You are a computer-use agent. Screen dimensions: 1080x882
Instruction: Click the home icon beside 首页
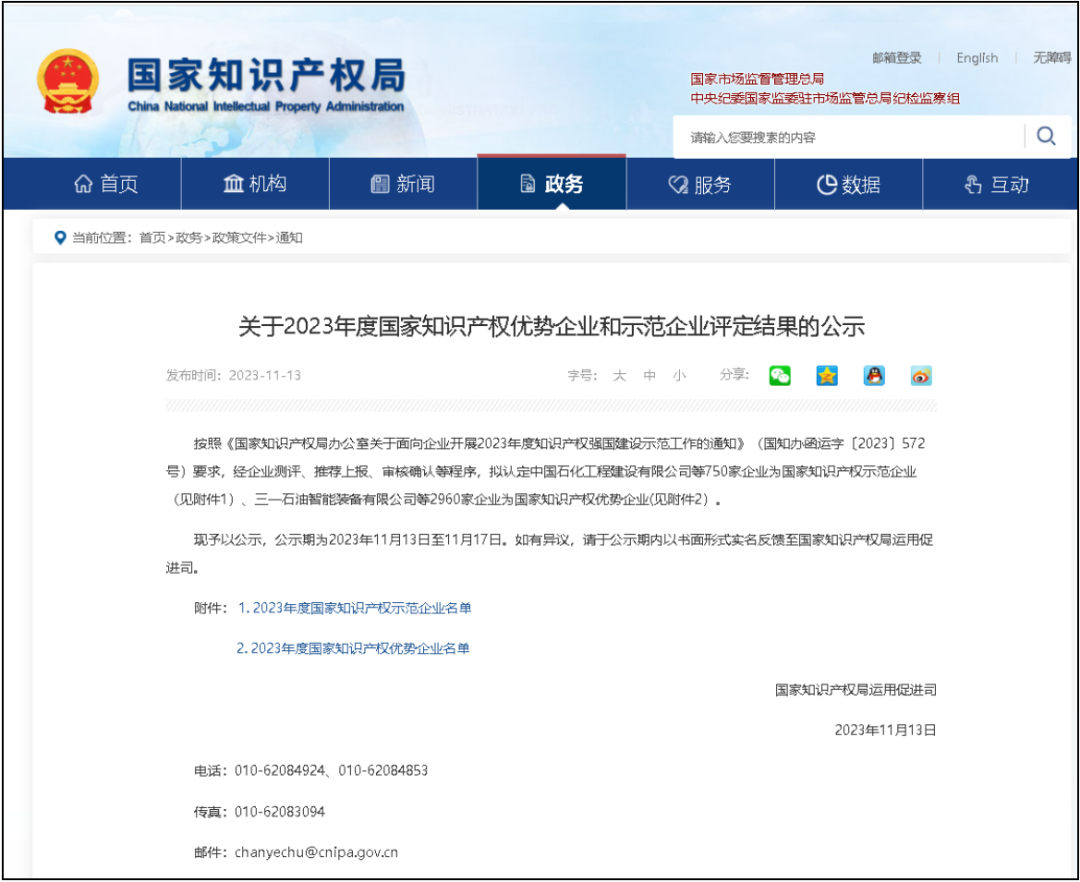tap(84, 184)
